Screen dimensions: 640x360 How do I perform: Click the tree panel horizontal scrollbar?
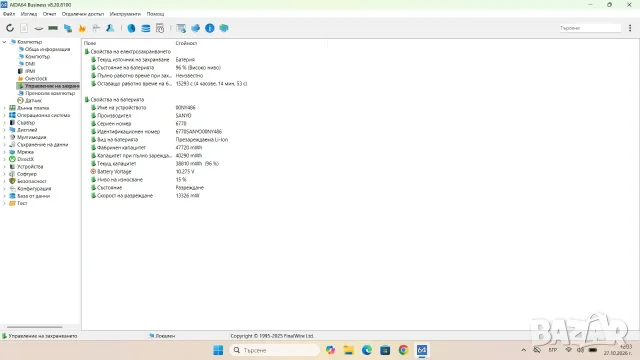click(35, 327)
